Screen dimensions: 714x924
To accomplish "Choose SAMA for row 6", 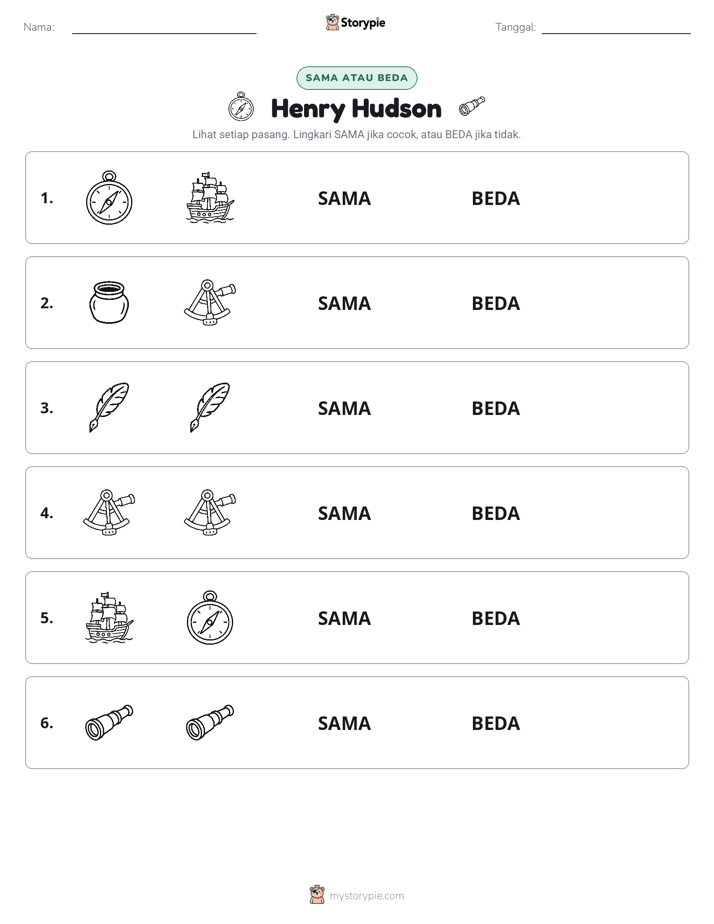I will 344,723.
